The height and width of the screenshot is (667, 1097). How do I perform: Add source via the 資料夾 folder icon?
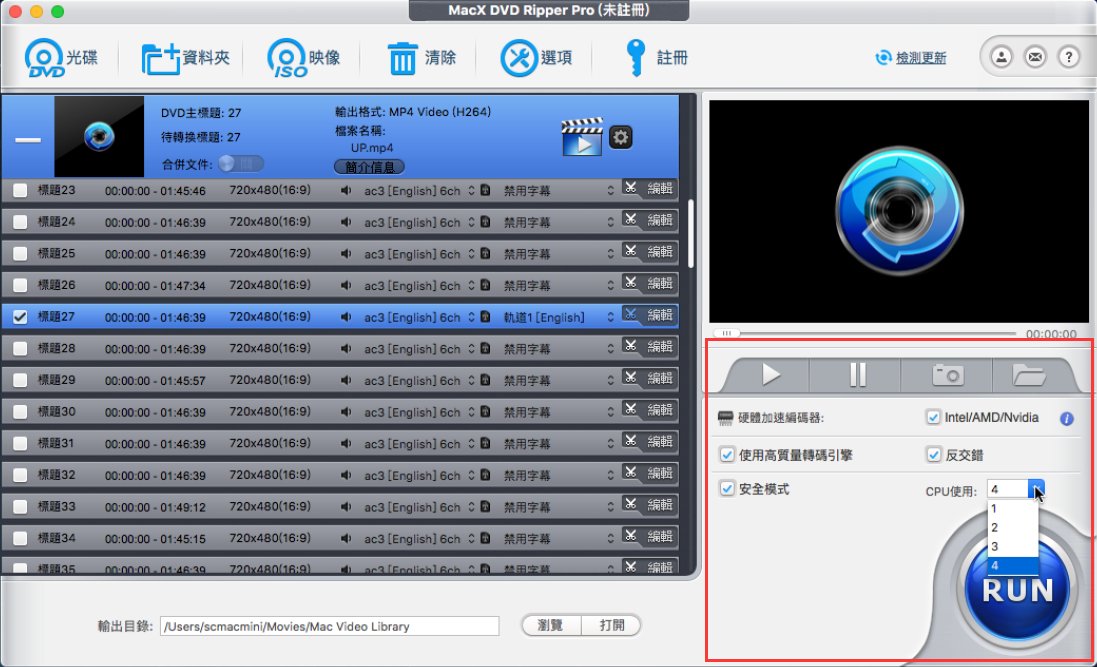(161, 58)
